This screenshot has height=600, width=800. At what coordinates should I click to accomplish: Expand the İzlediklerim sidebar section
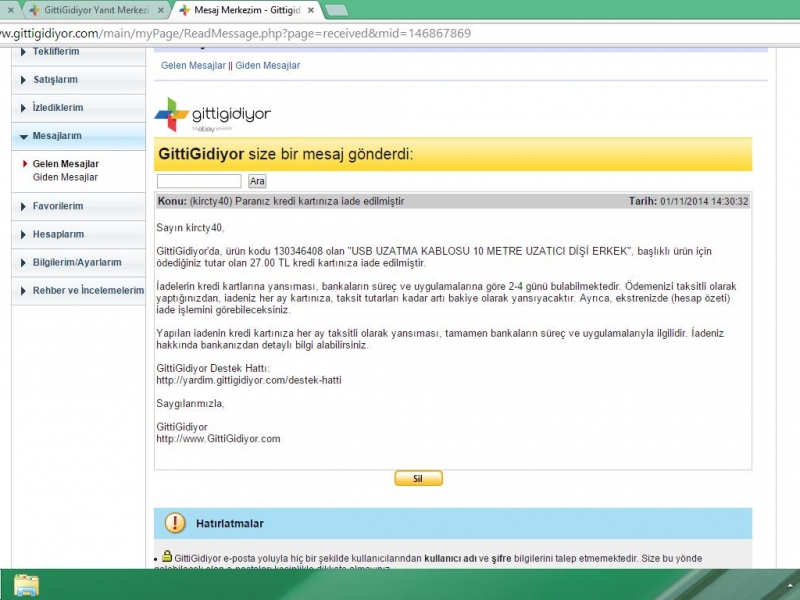pyautogui.click(x=79, y=108)
